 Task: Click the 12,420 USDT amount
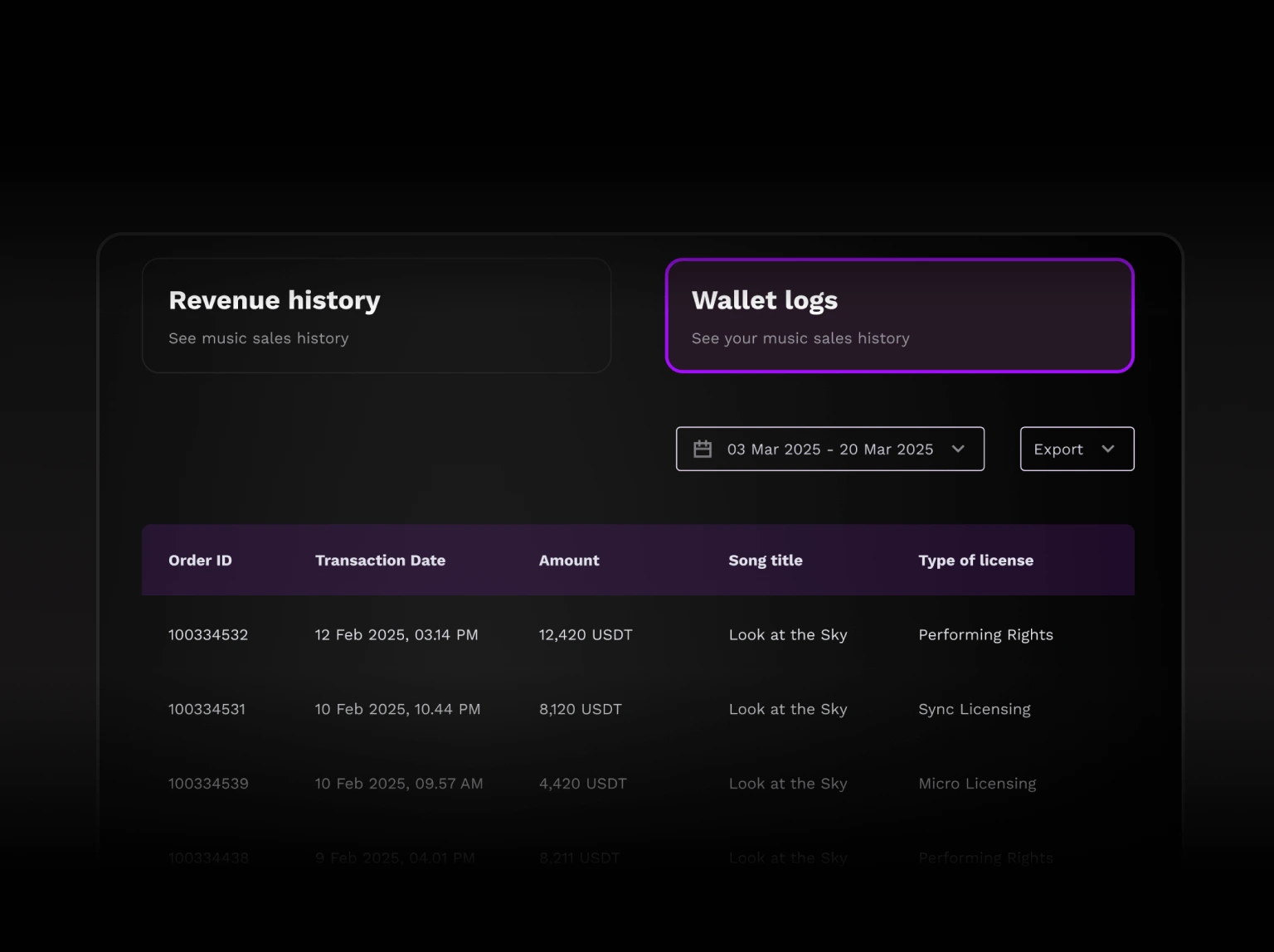coord(586,635)
